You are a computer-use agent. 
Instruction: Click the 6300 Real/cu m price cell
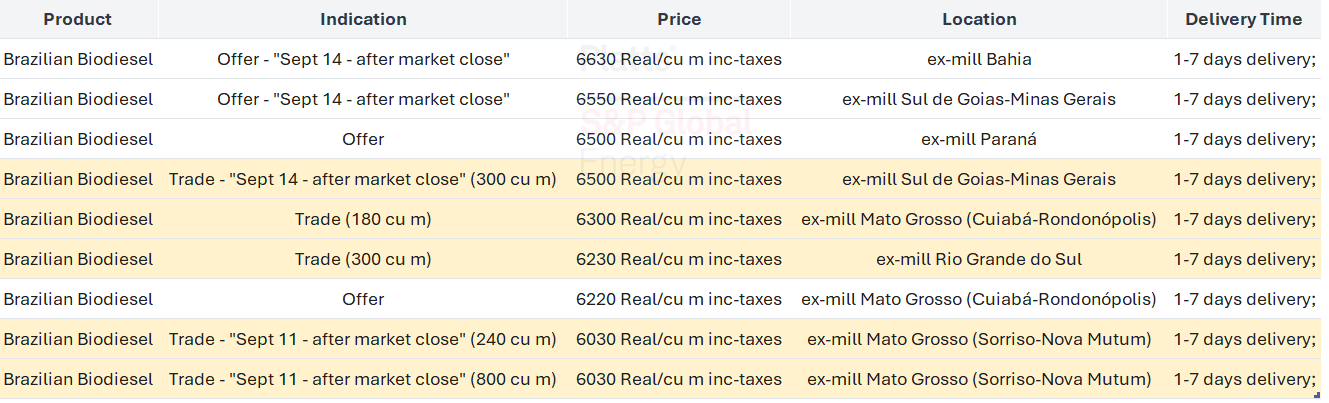679,219
